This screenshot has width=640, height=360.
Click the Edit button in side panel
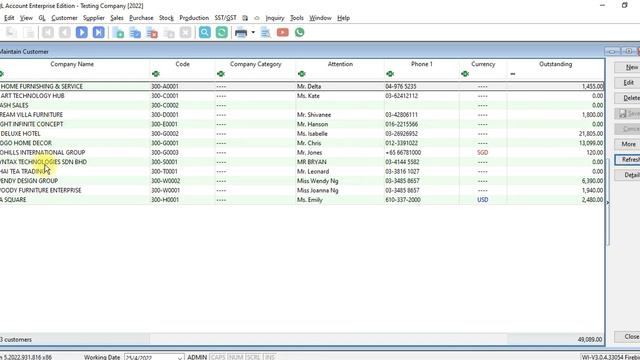click(x=628, y=83)
